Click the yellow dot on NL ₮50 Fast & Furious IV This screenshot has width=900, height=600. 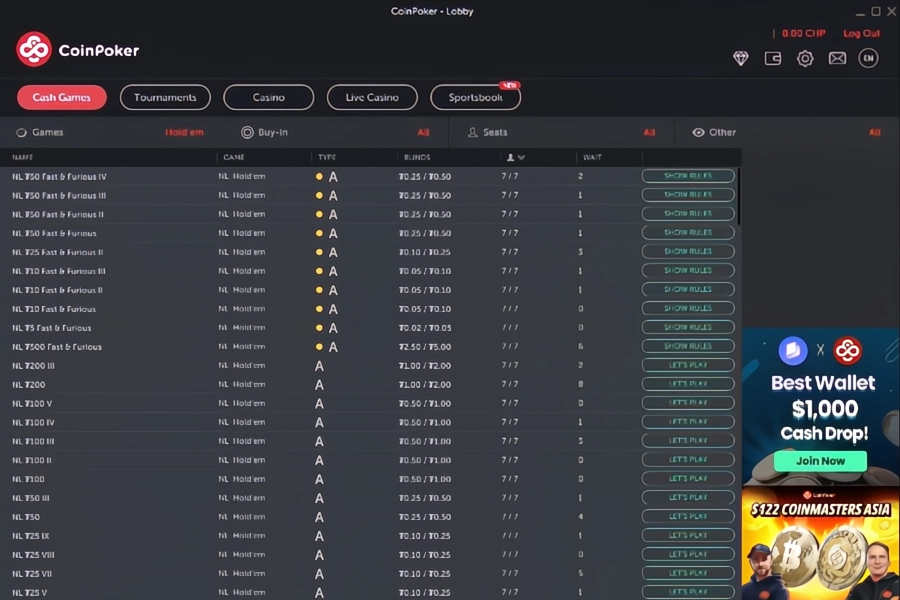319,177
